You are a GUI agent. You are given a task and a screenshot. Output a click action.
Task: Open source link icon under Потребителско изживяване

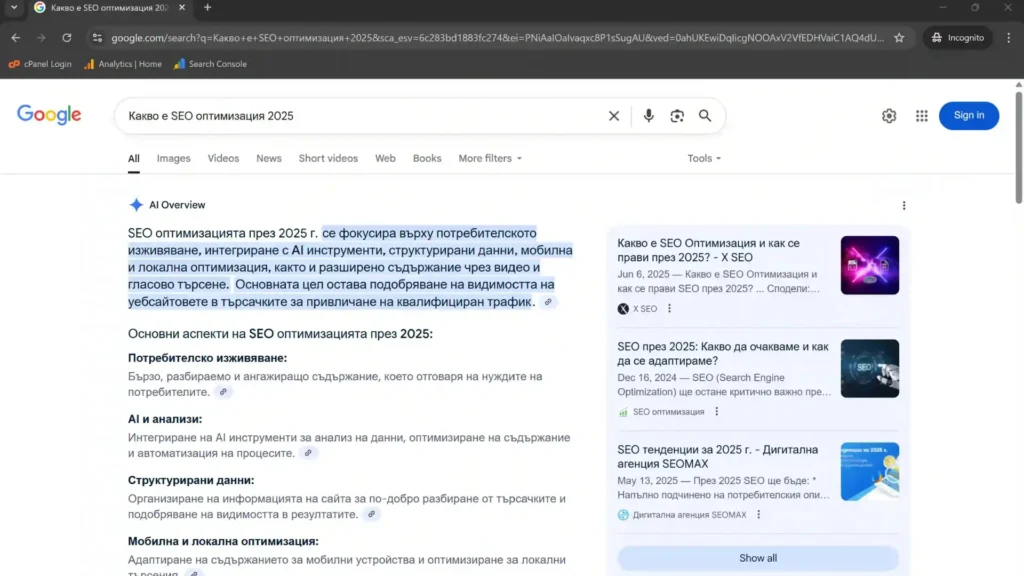[223, 392]
